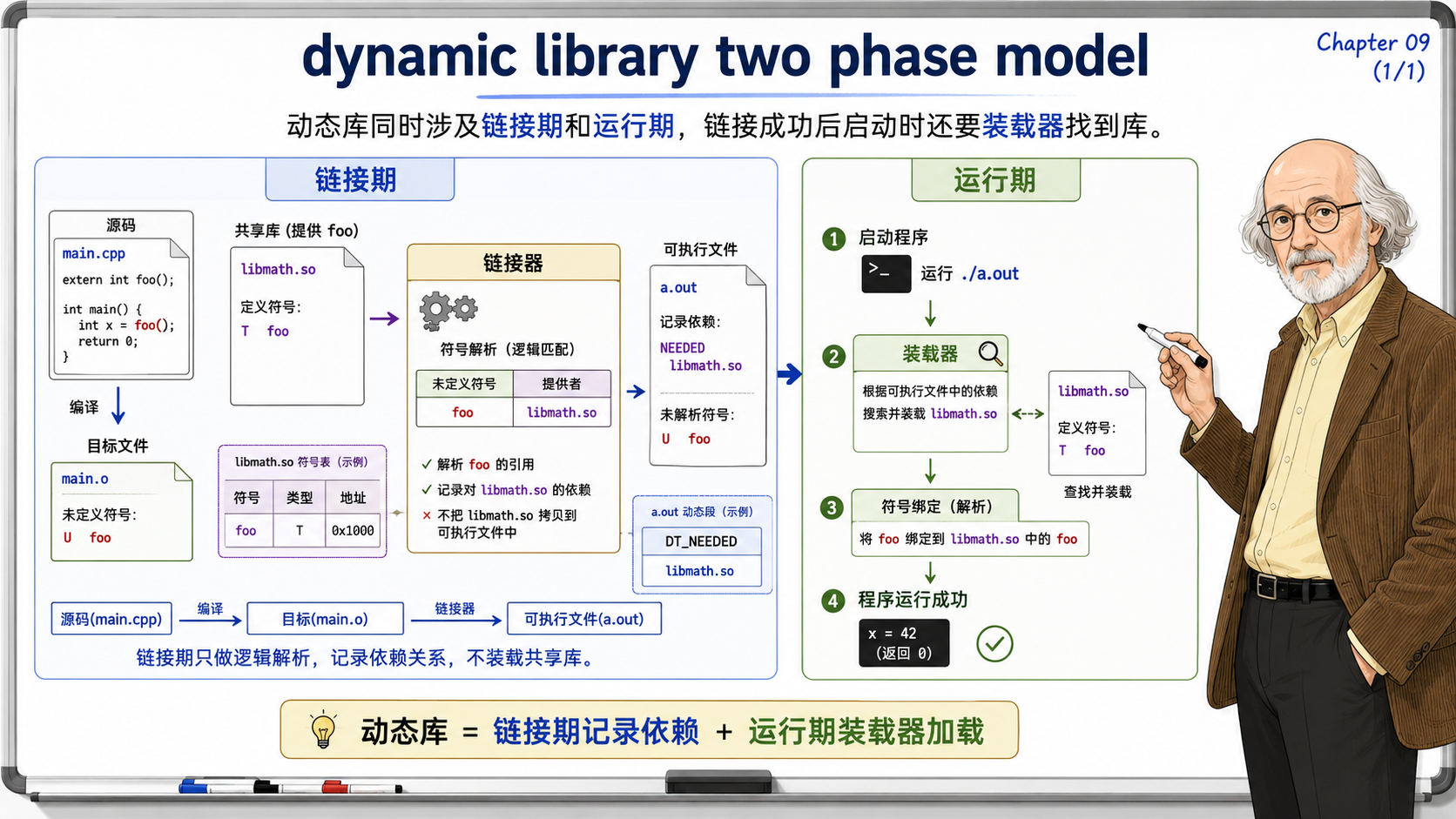The width and height of the screenshot is (1456, 819).
Task: Click the NEEDED label in the a.out document
Action: click(682, 347)
